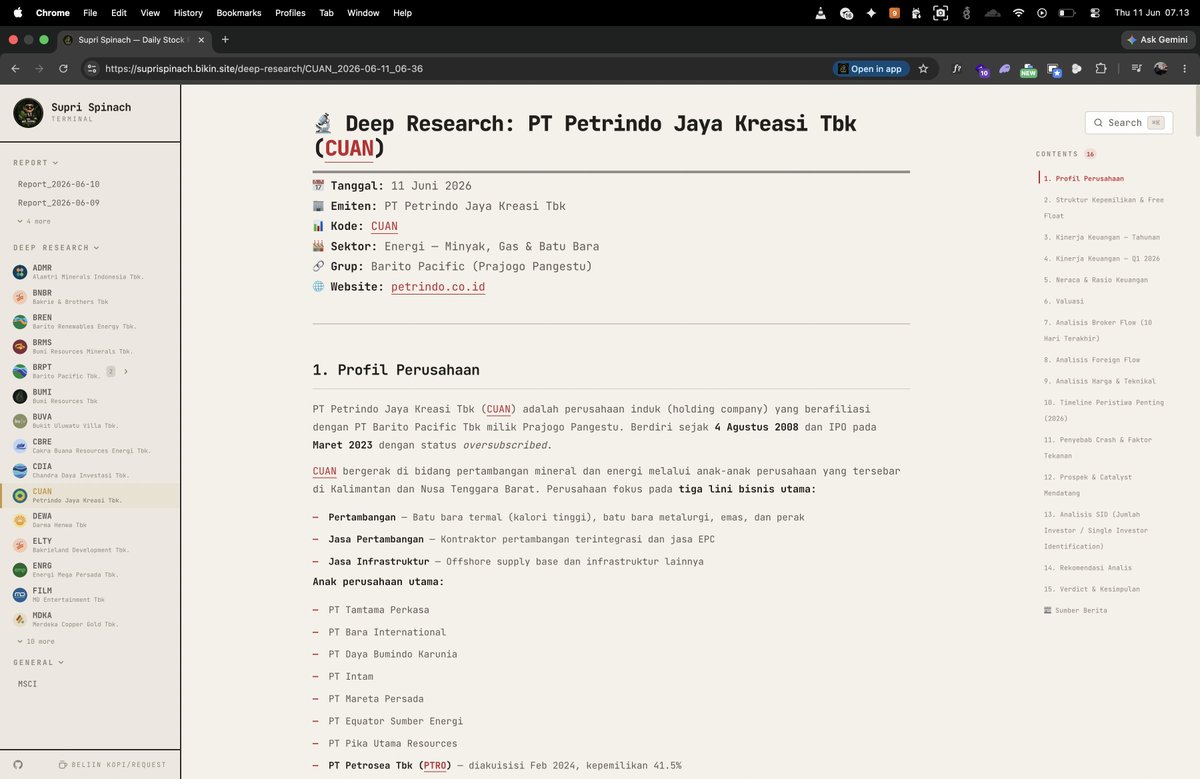Image resolution: width=1200 pixels, height=779 pixels.
Task: Click VLC cone icon in menu bar
Action: (x=820, y=13)
